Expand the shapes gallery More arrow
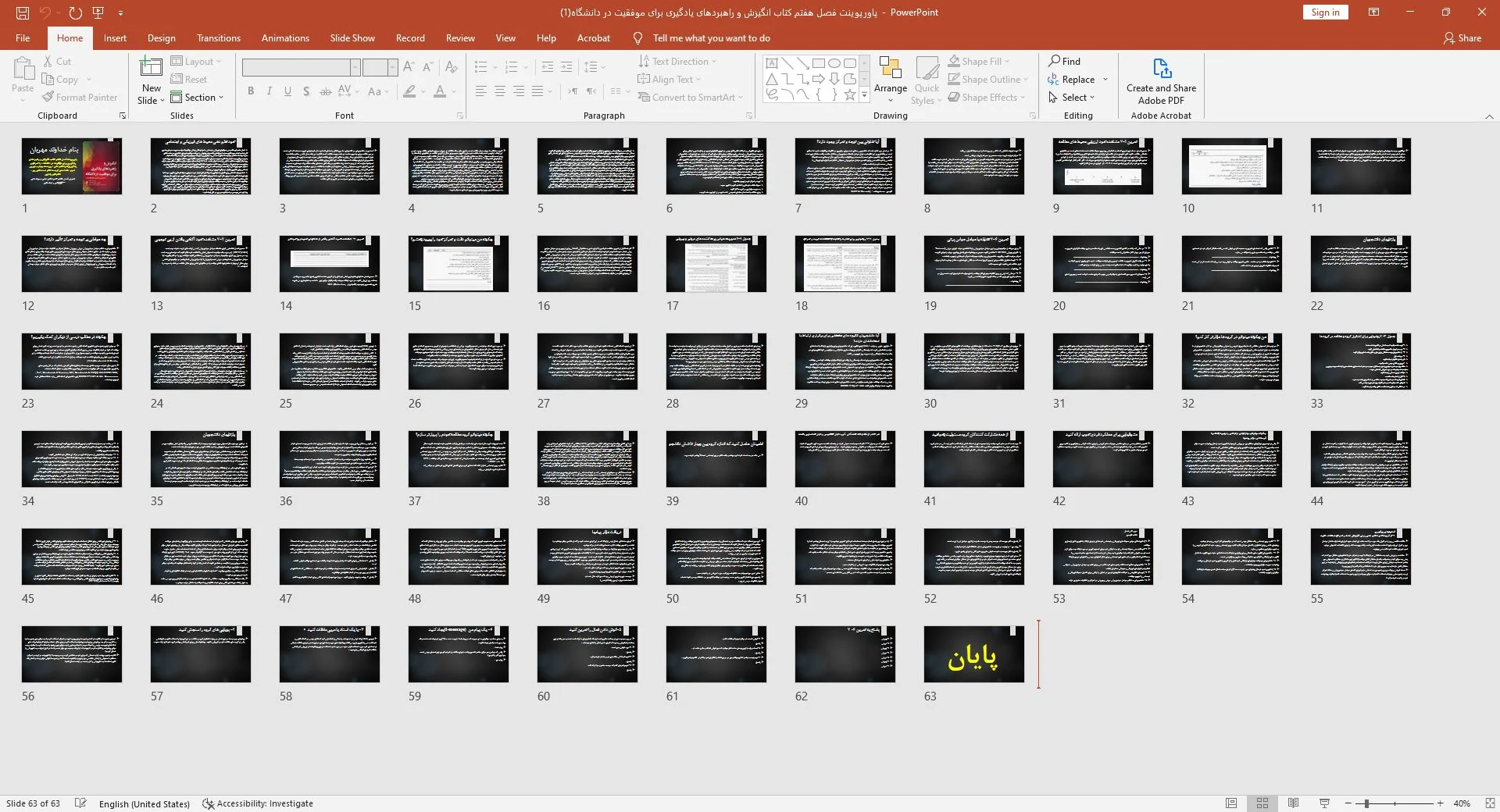Viewport: 1500px width, 812px height. pyautogui.click(x=864, y=95)
